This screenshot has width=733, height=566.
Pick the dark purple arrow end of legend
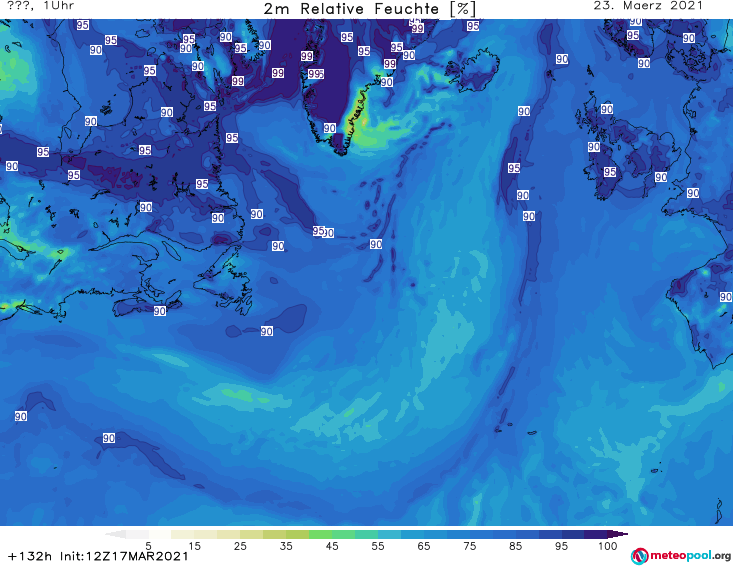[x=620, y=534]
